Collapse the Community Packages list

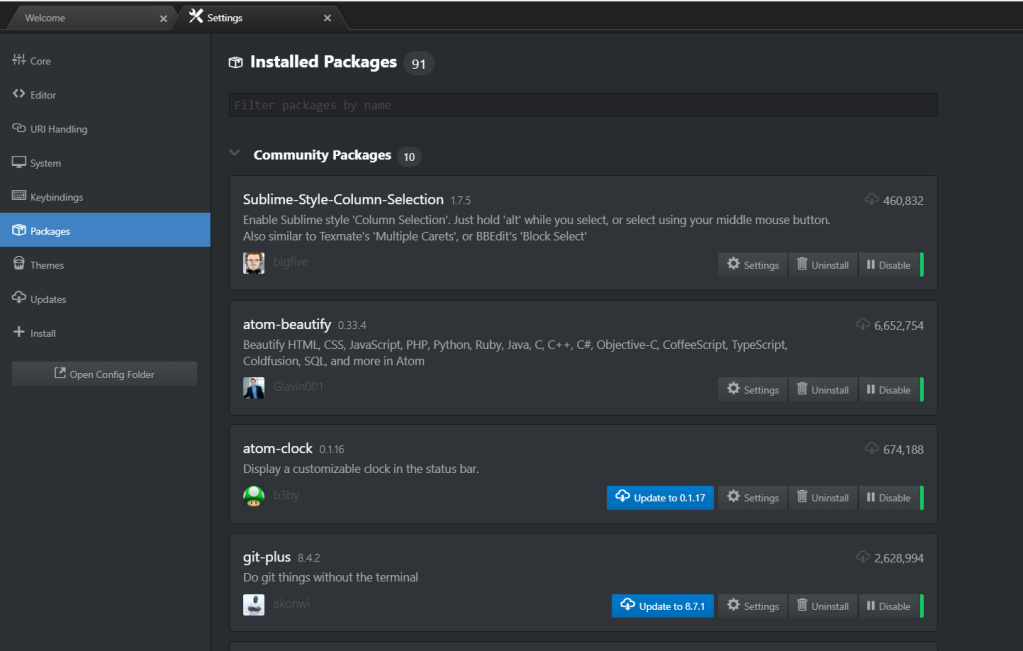[235, 154]
